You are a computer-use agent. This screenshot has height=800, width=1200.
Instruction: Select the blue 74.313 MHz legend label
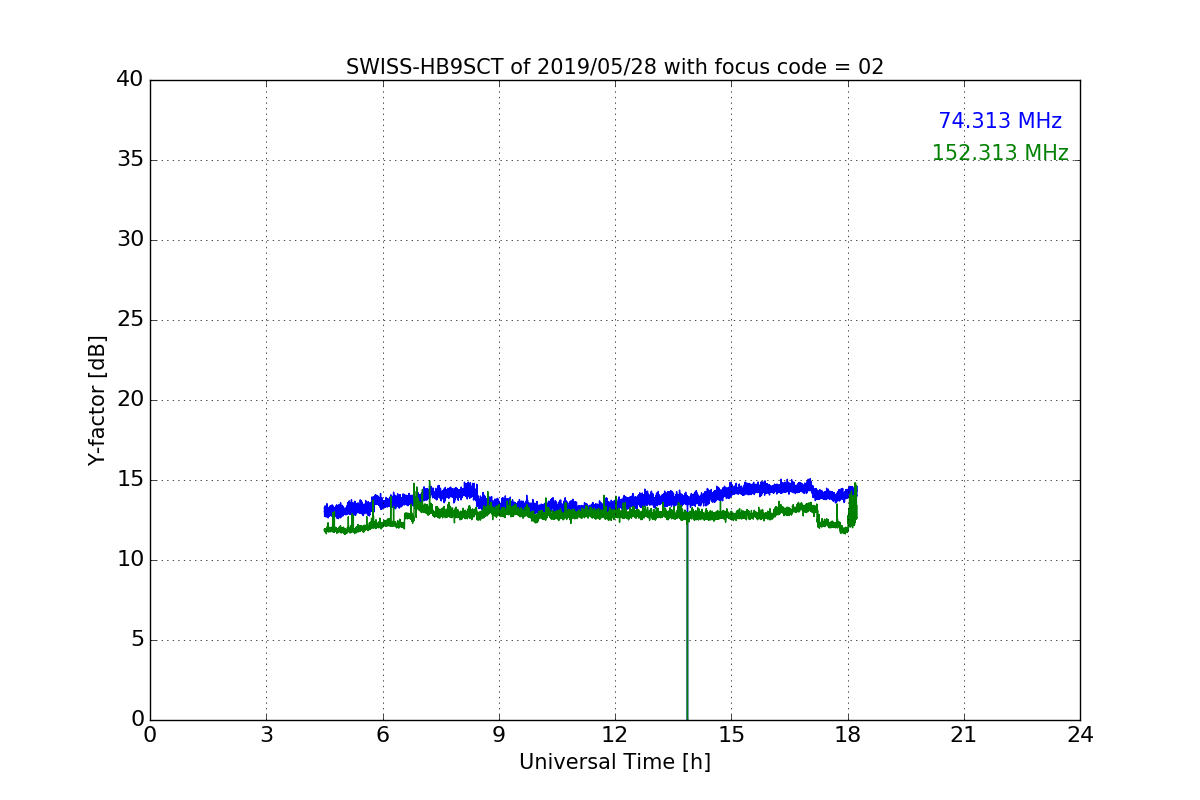tap(1000, 121)
